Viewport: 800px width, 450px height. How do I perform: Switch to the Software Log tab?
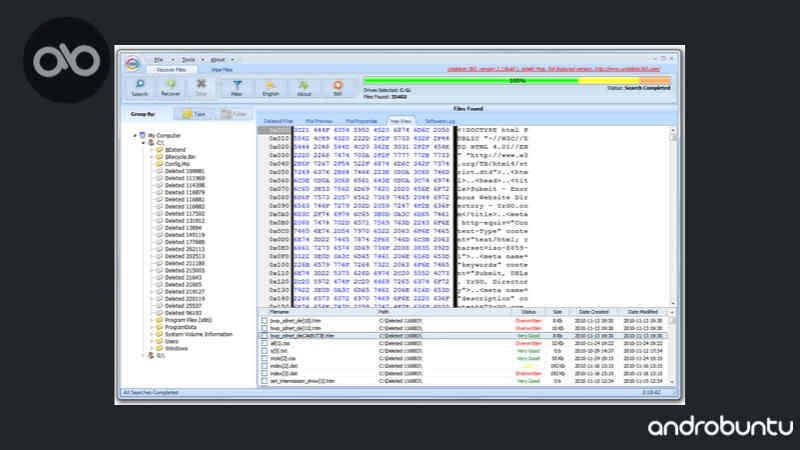tap(440, 121)
